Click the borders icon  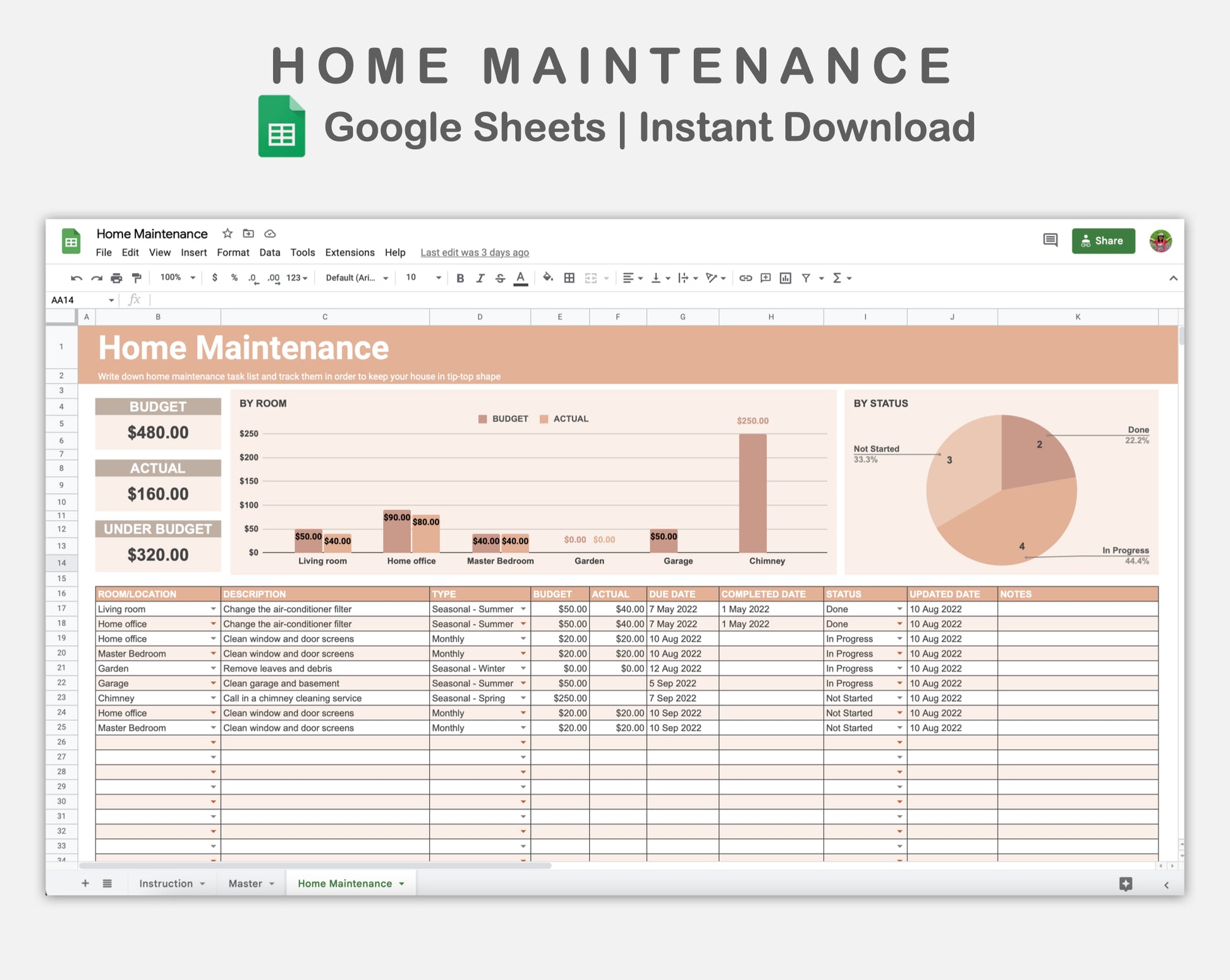pyautogui.click(x=569, y=278)
